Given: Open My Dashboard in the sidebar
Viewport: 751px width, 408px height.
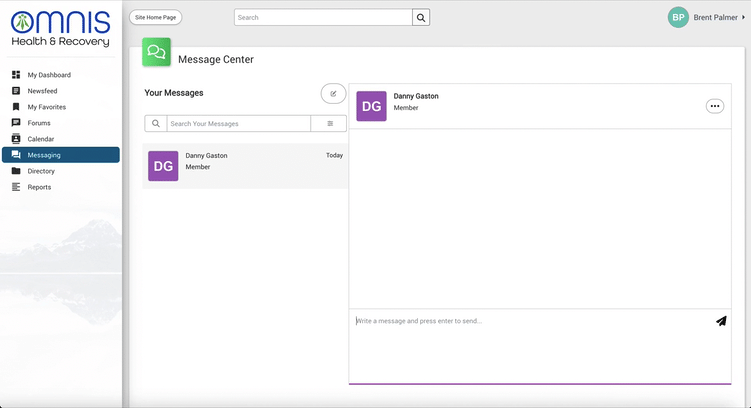Looking at the screenshot, I should point(48,75).
